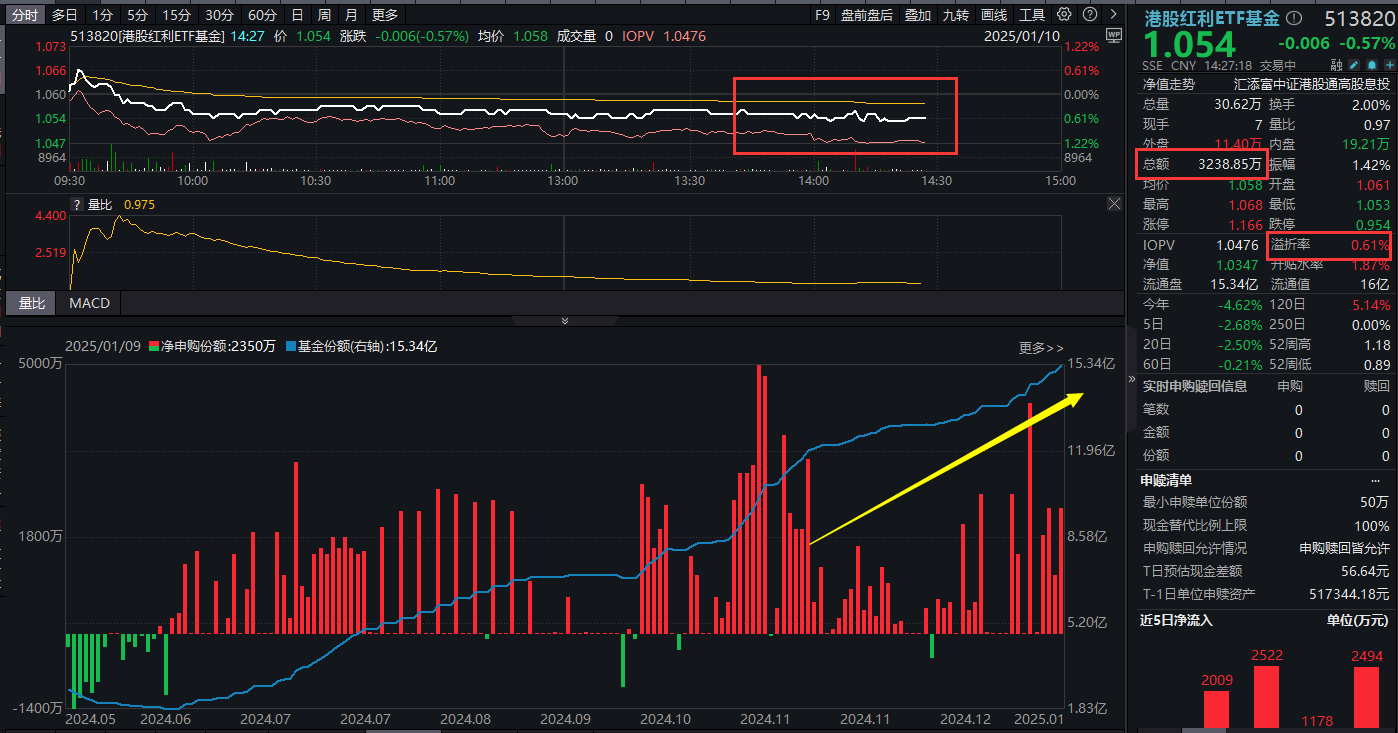Switch to the 日 daily chart tab

(x=297, y=15)
